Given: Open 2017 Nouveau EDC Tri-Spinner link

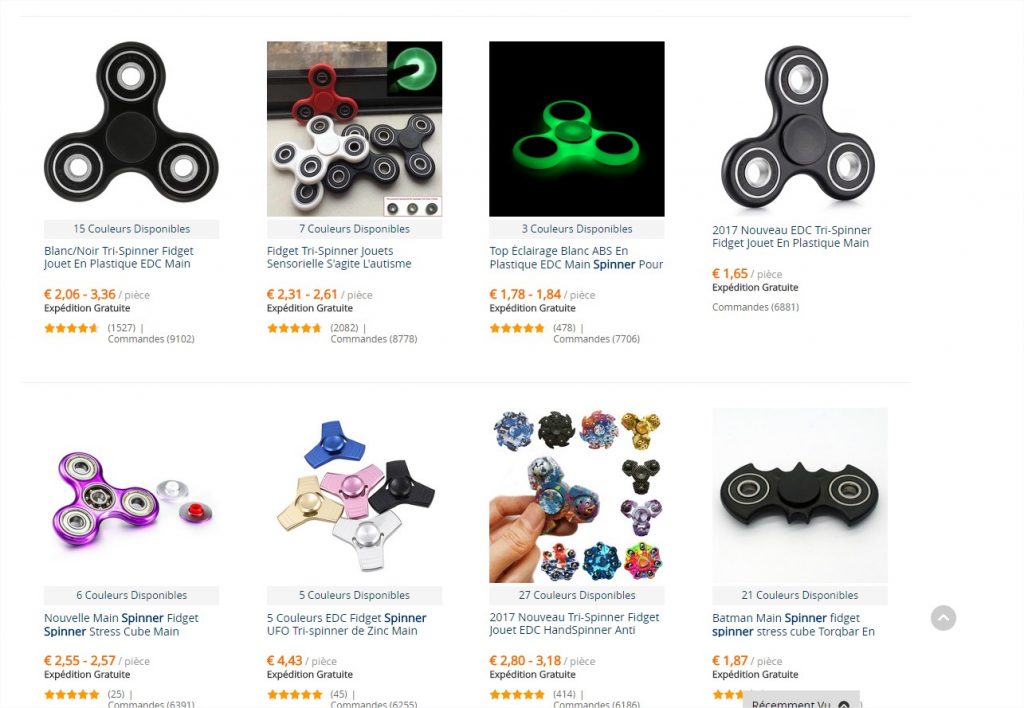Looking at the screenshot, I should (x=792, y=236).
